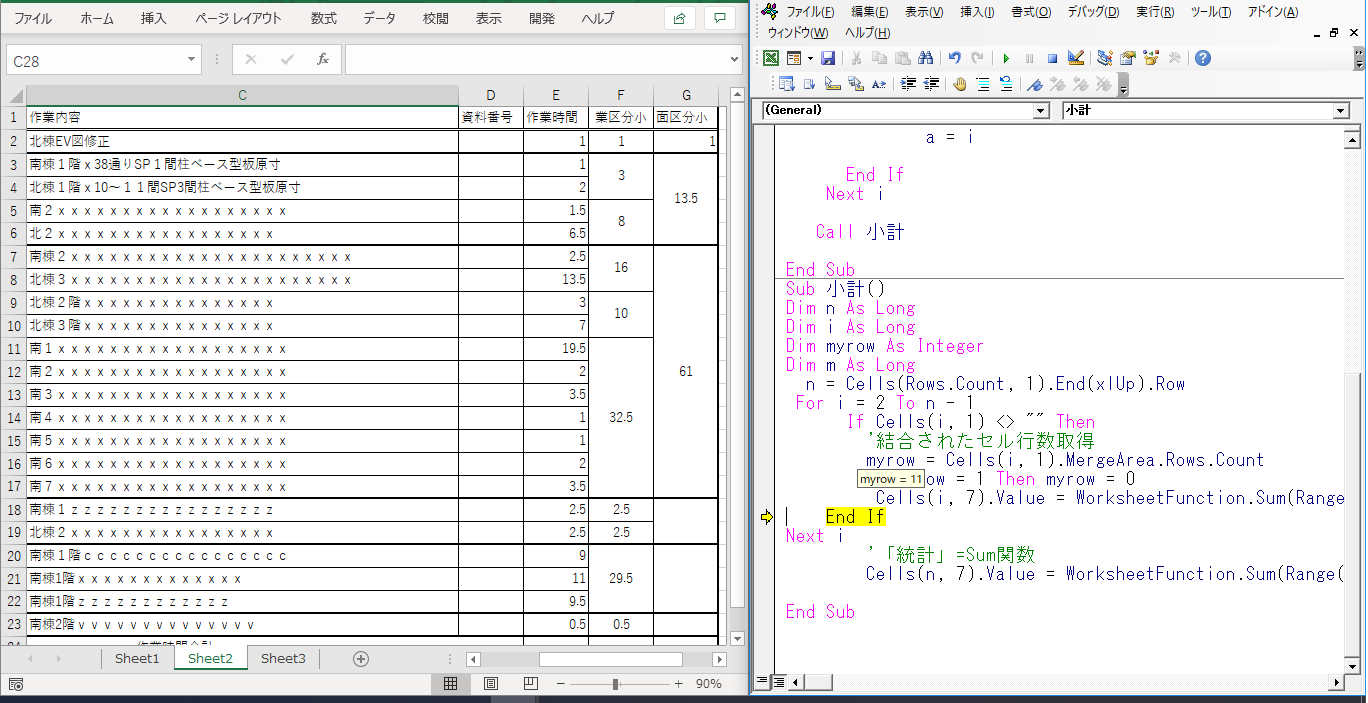The height and width of the screenshot is (703, 1368).
Task: Open the VBA 挿入(I) menu
Action: [977, 12]
